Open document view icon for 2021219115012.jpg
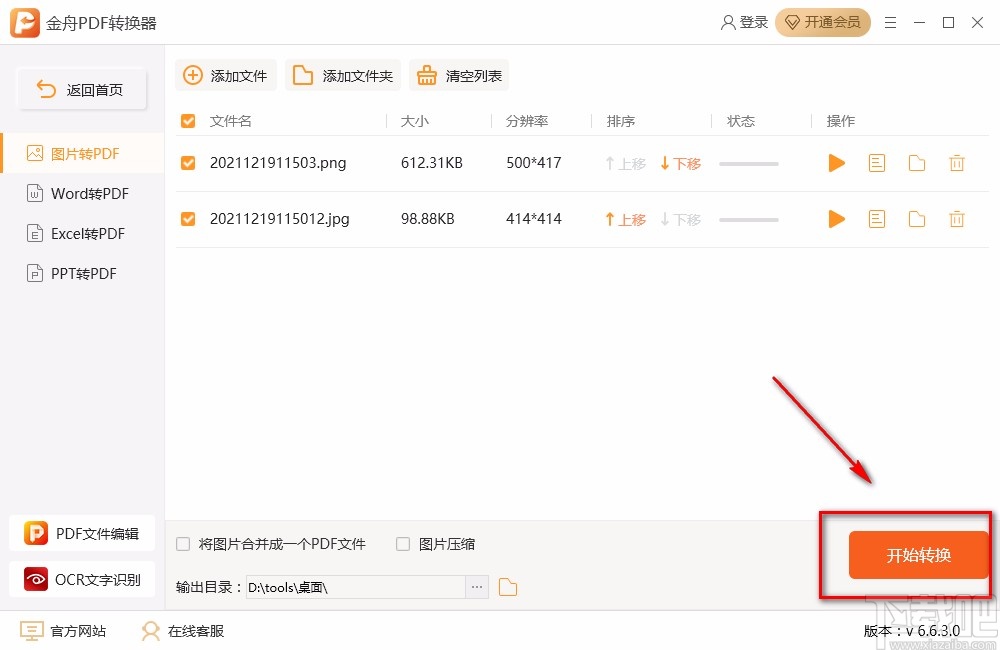1000x650 pixels. point(877,219)
